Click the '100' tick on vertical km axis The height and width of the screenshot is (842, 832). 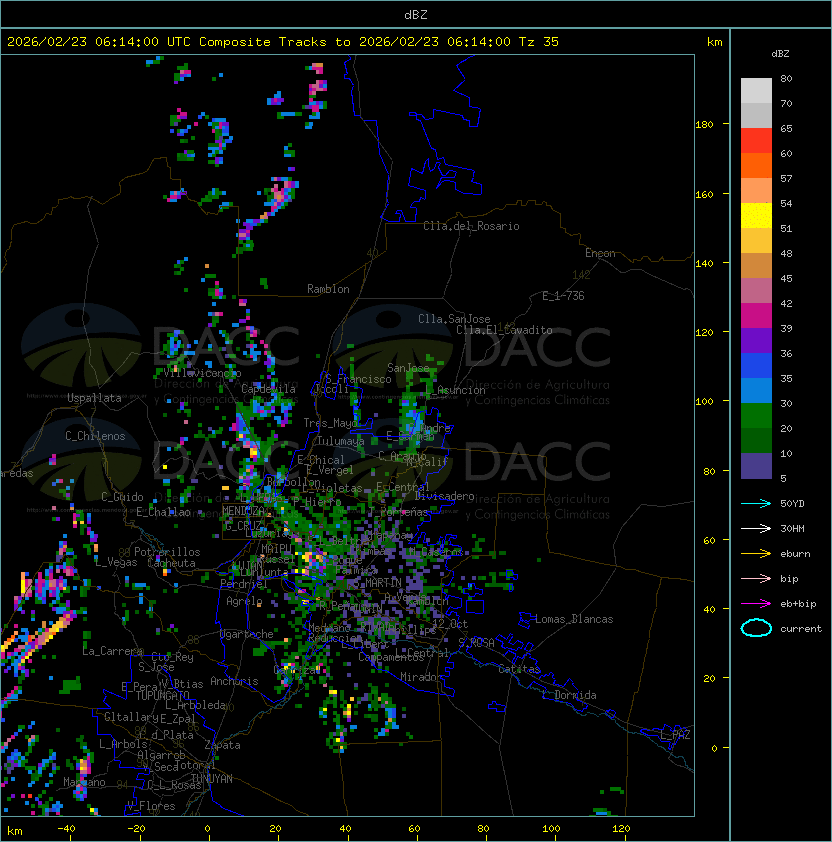click(x=704, y=402)
